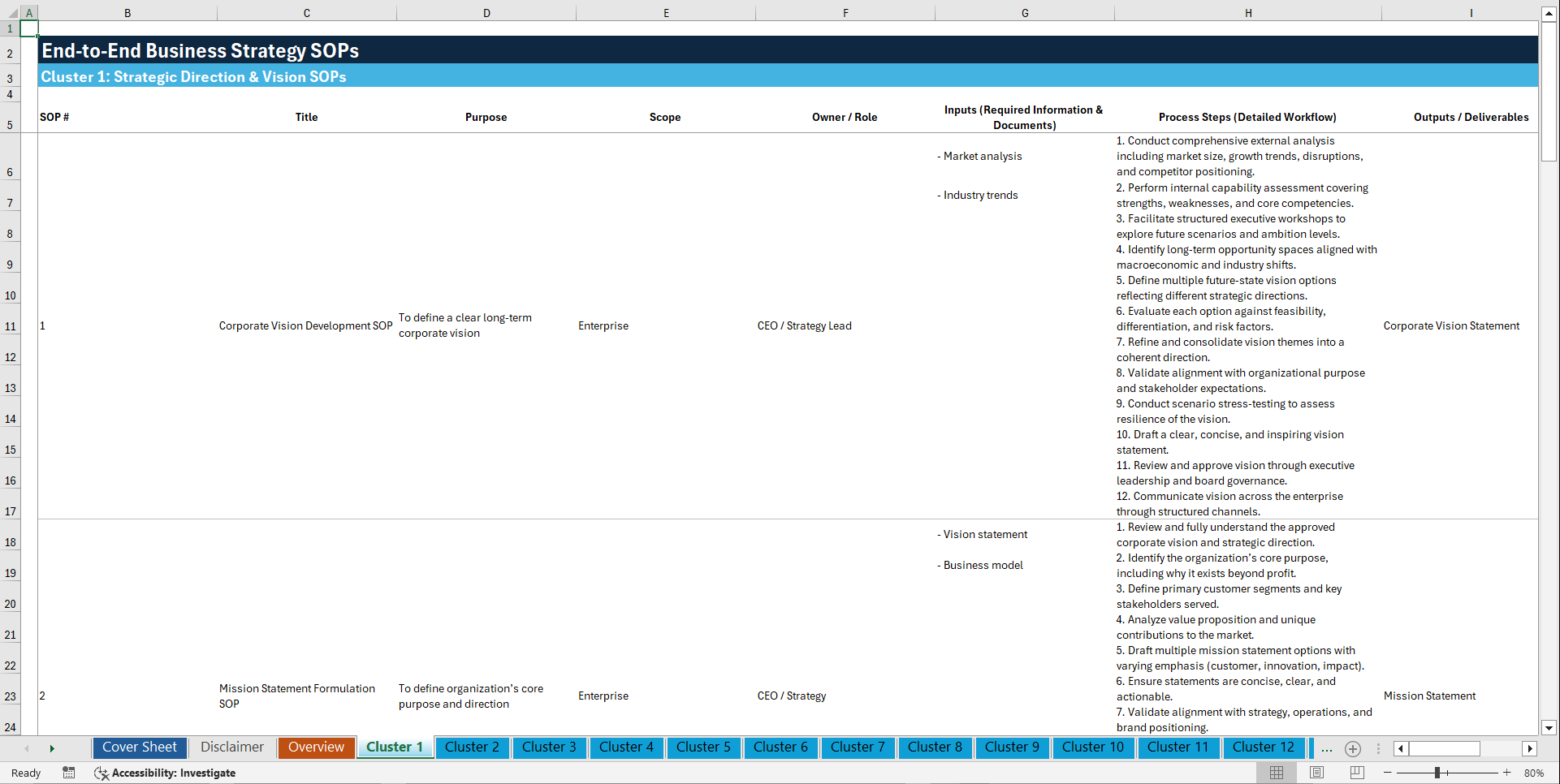Click the Zoom Out minus icon
Screen dimensions: 1560x784
click(1389, 773)
